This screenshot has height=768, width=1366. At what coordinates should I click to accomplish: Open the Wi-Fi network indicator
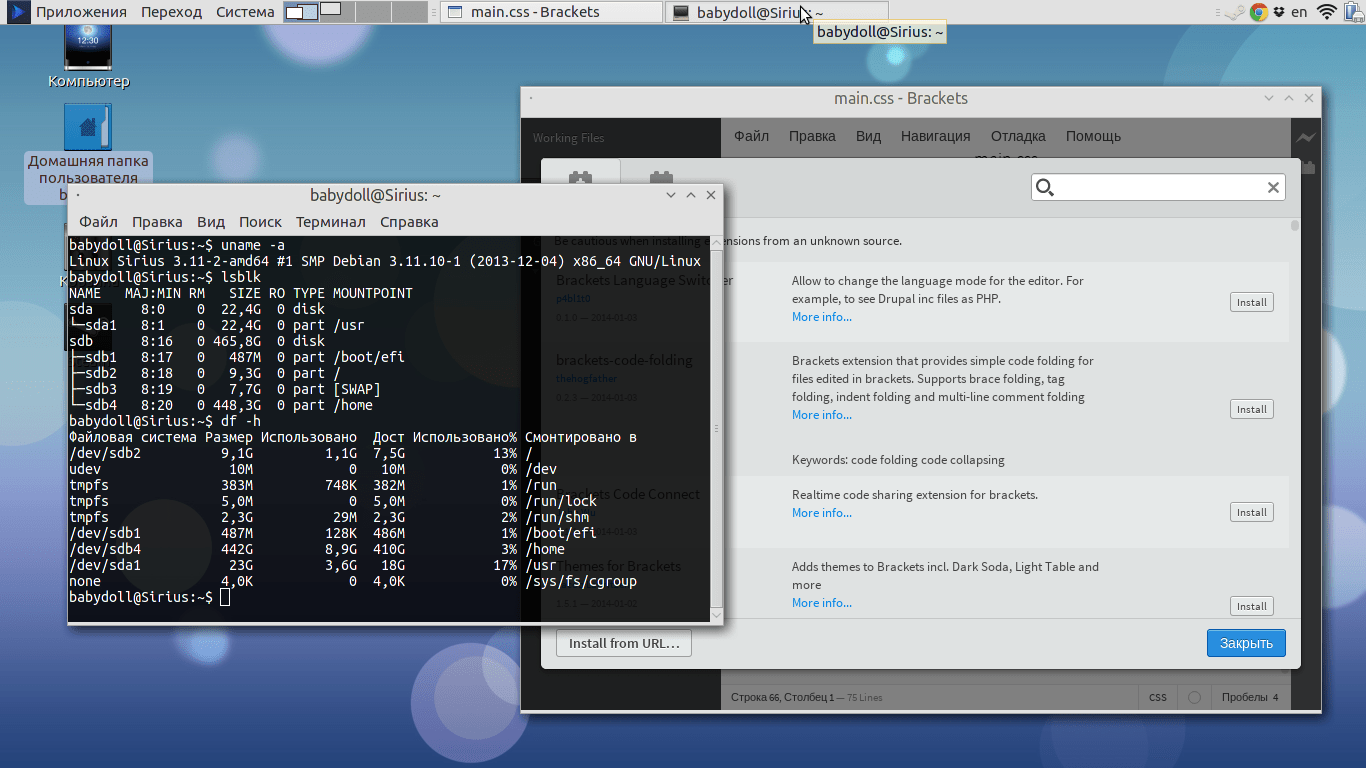pos(1327,12)
